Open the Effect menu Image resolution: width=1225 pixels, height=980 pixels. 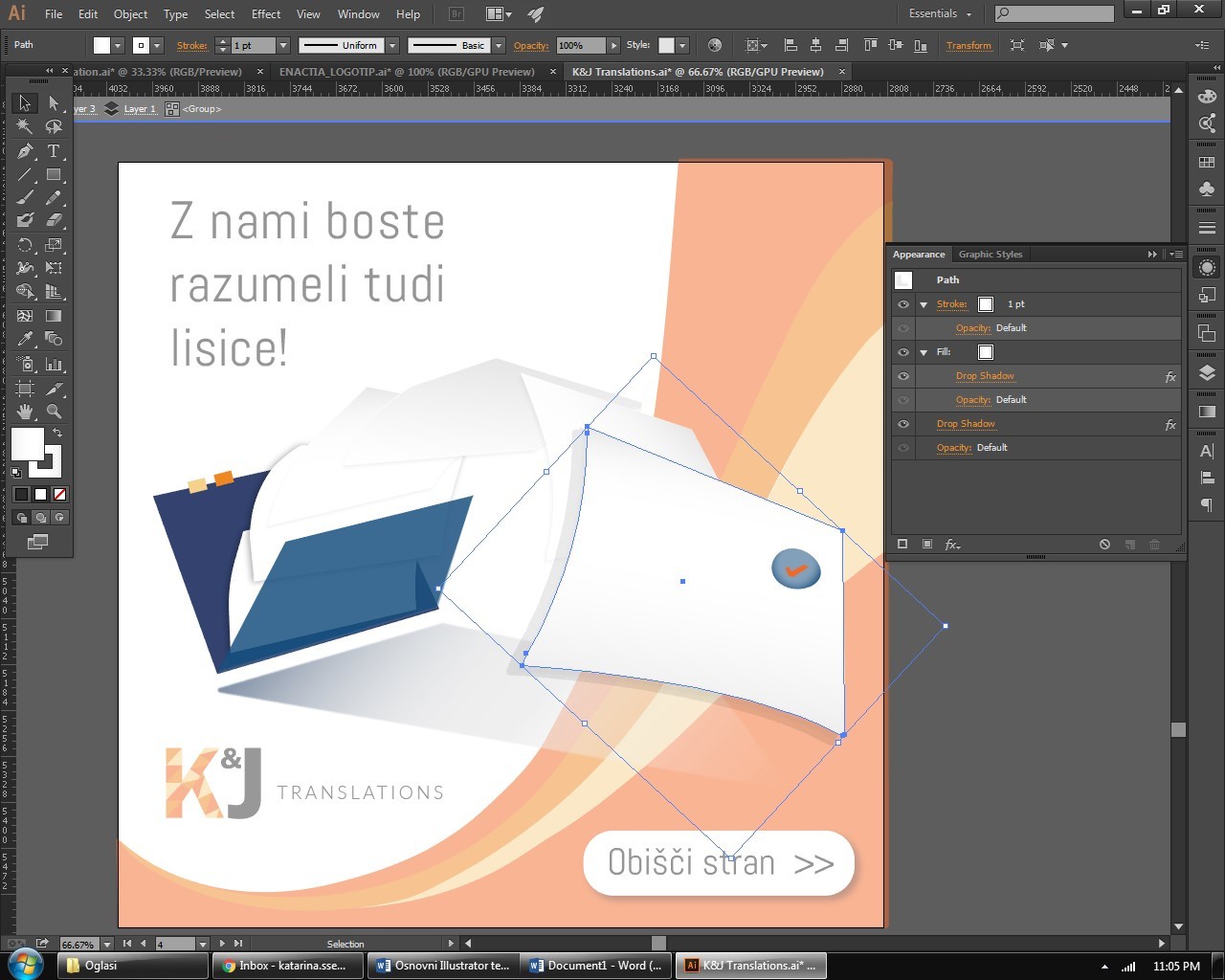coord(266,14)
